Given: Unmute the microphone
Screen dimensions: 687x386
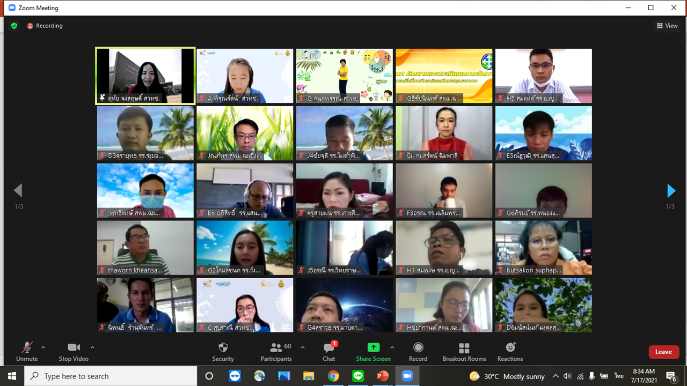Looking at the screenshot, I should coord(27,352).
